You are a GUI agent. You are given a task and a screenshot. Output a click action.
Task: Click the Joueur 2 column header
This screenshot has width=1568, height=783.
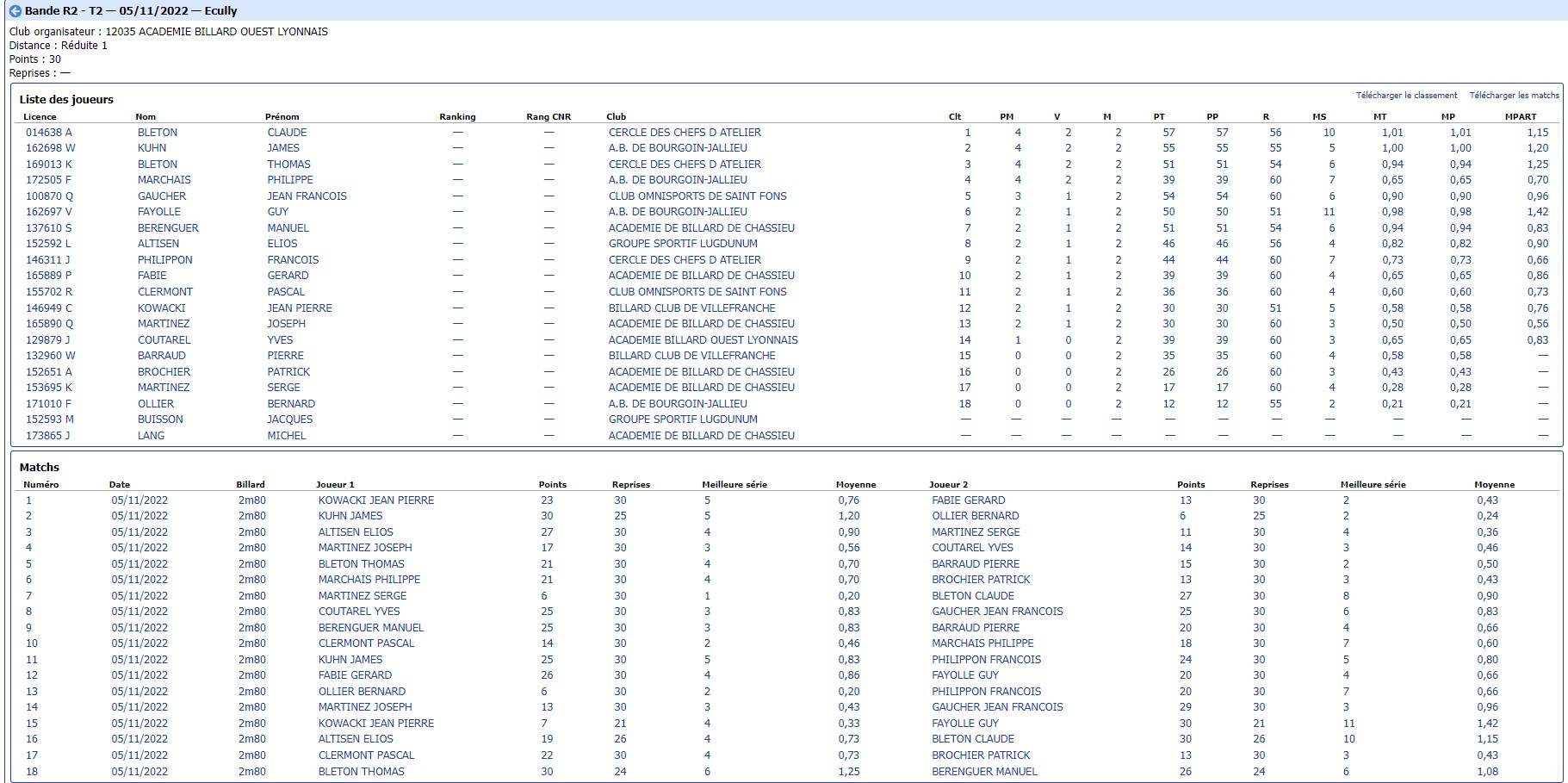coord(949,485)
